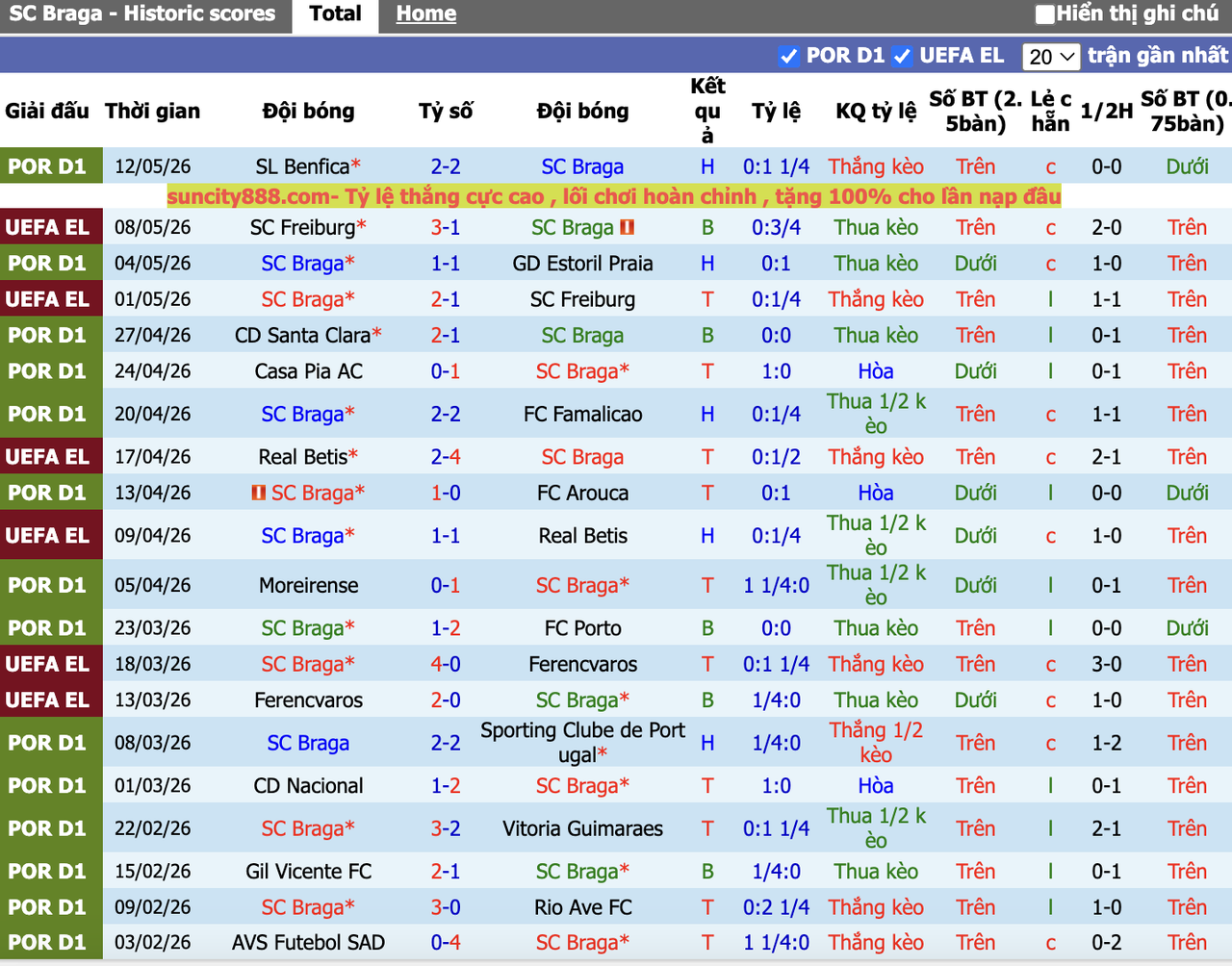Click the Tỷ số column header
Viewport: 1232px width, 966px height.
tap(446, 111)
